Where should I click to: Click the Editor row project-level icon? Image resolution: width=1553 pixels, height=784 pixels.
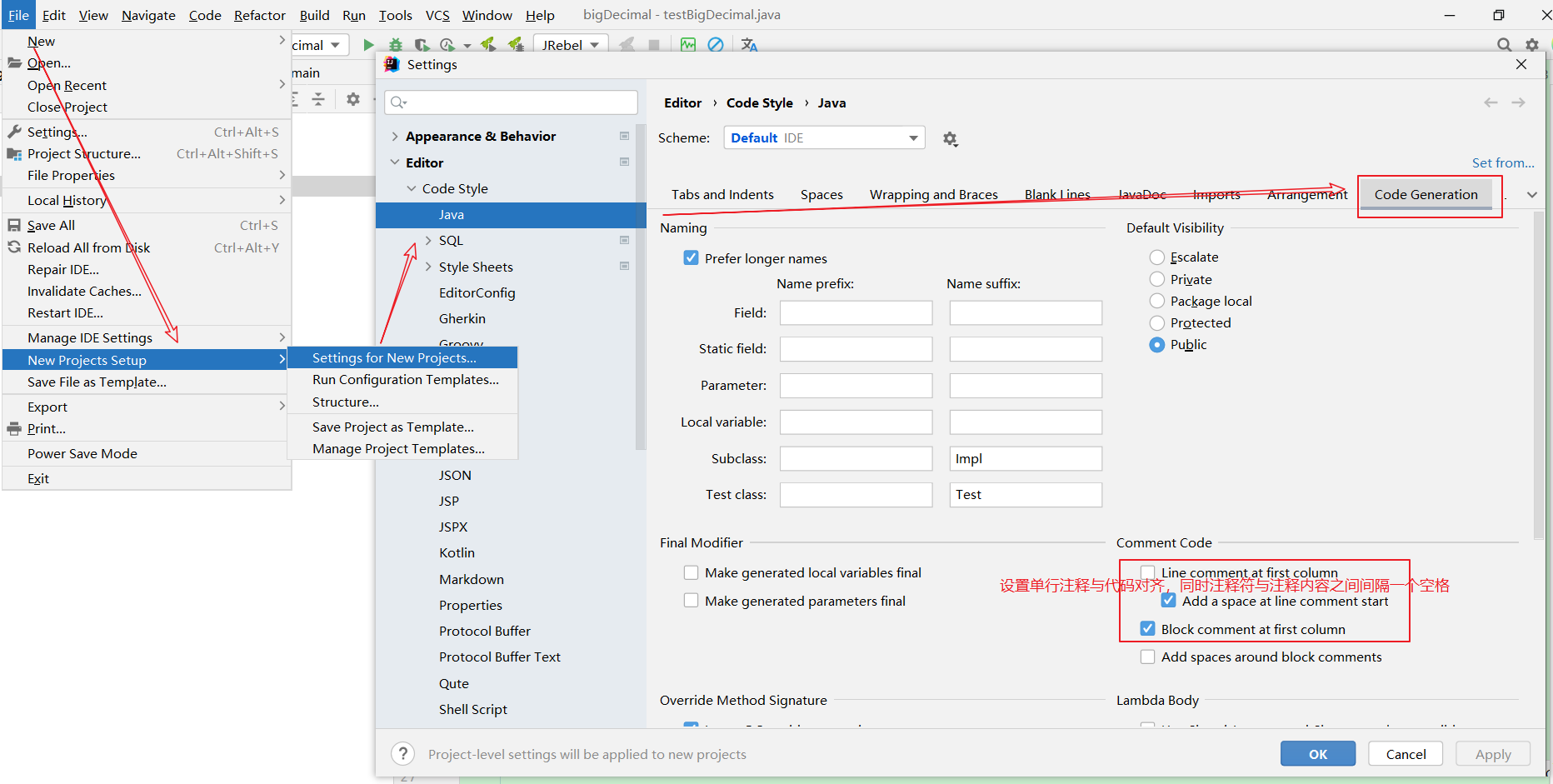624,162
